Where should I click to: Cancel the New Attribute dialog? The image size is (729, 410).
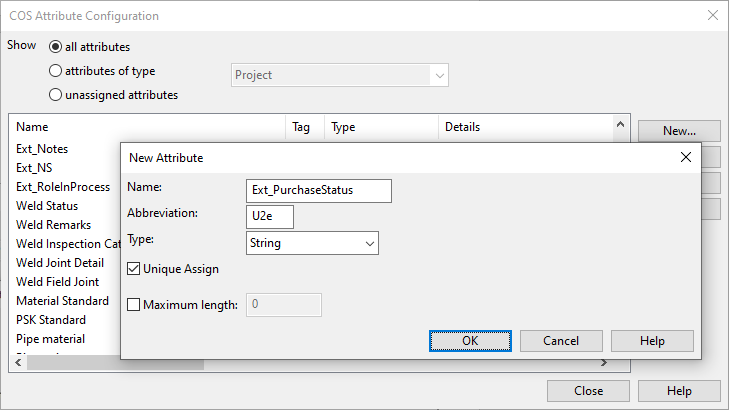pyautogui.click(x=561, y=341)
